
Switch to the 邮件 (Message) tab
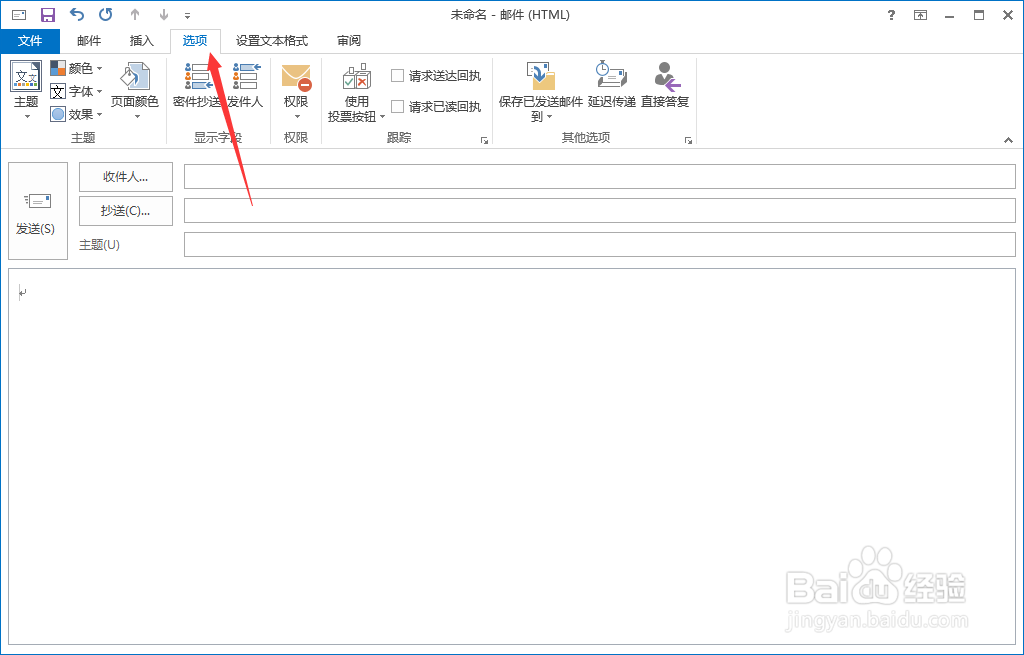pyautogui.click(x=88, y=41)
